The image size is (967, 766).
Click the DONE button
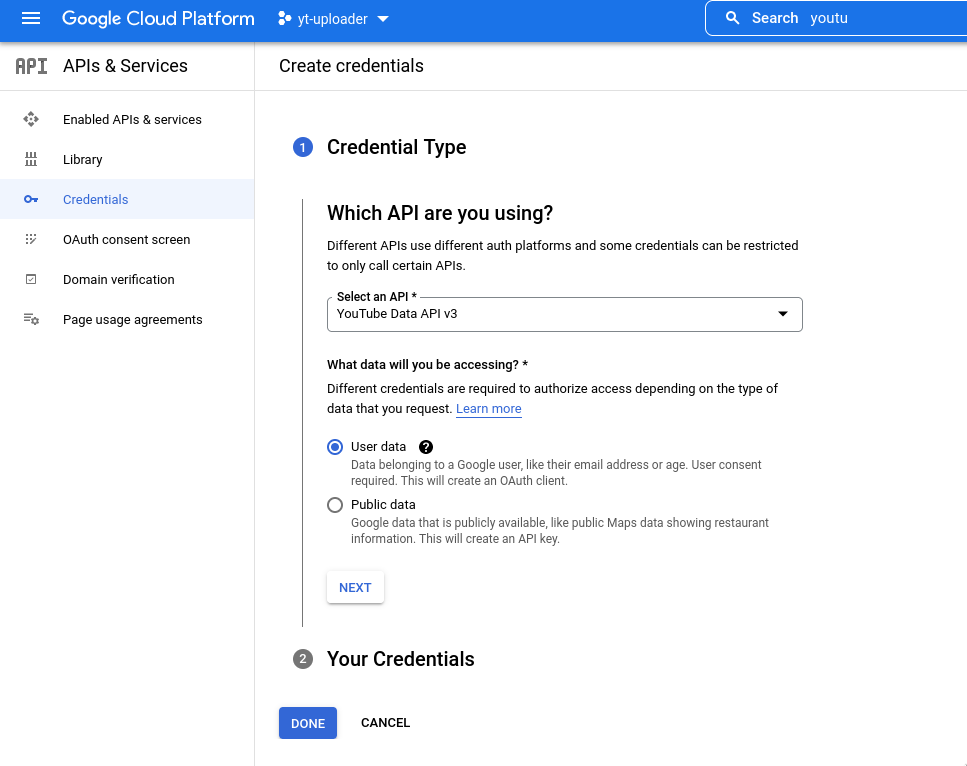pyautogui.click(x=308, y=723)
